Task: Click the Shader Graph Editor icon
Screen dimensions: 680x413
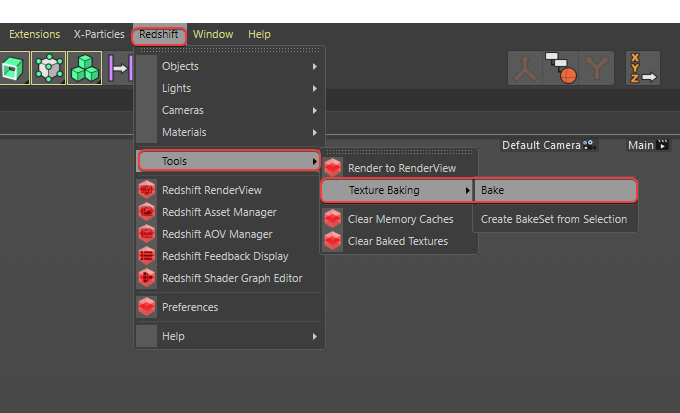Action: 147,278
